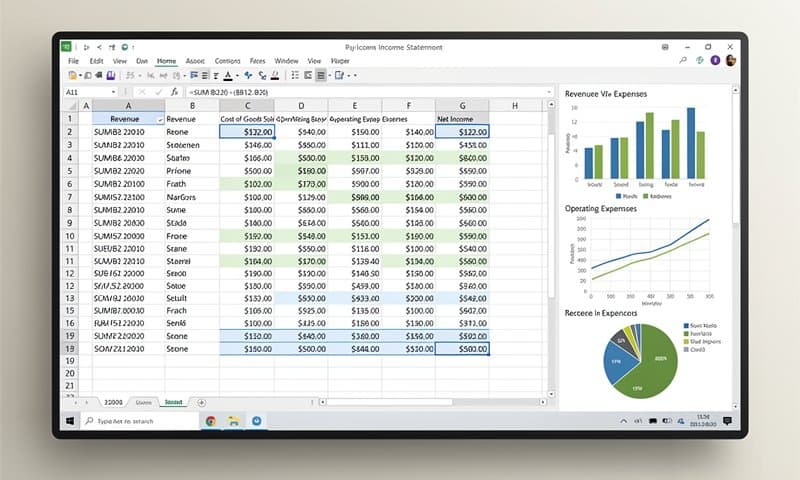This screenshot has width=800, height=480.
Task: Select cell C2 showing $132.00
Action: (x=247, y=132)
